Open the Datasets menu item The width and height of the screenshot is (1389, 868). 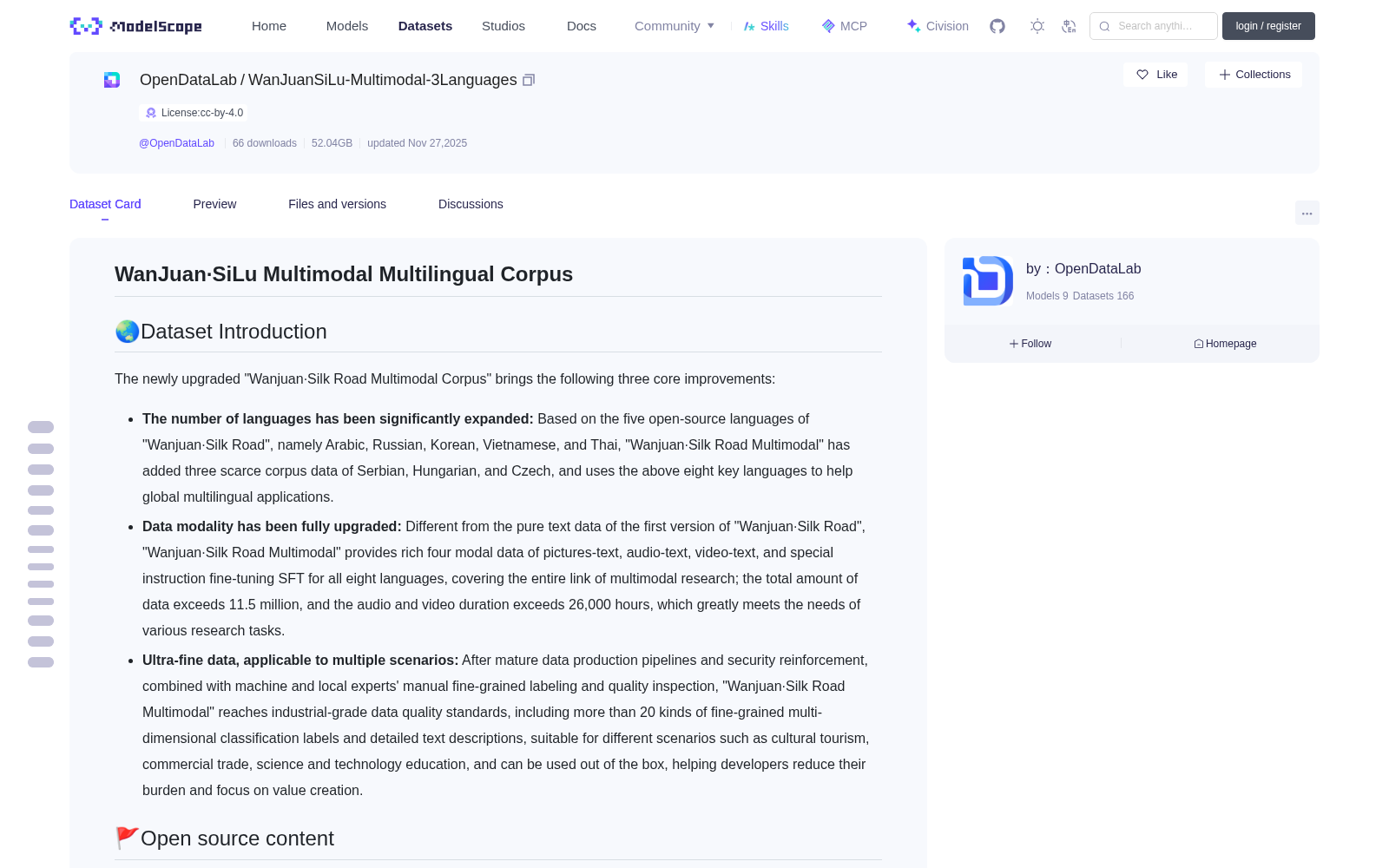point(425,26)
